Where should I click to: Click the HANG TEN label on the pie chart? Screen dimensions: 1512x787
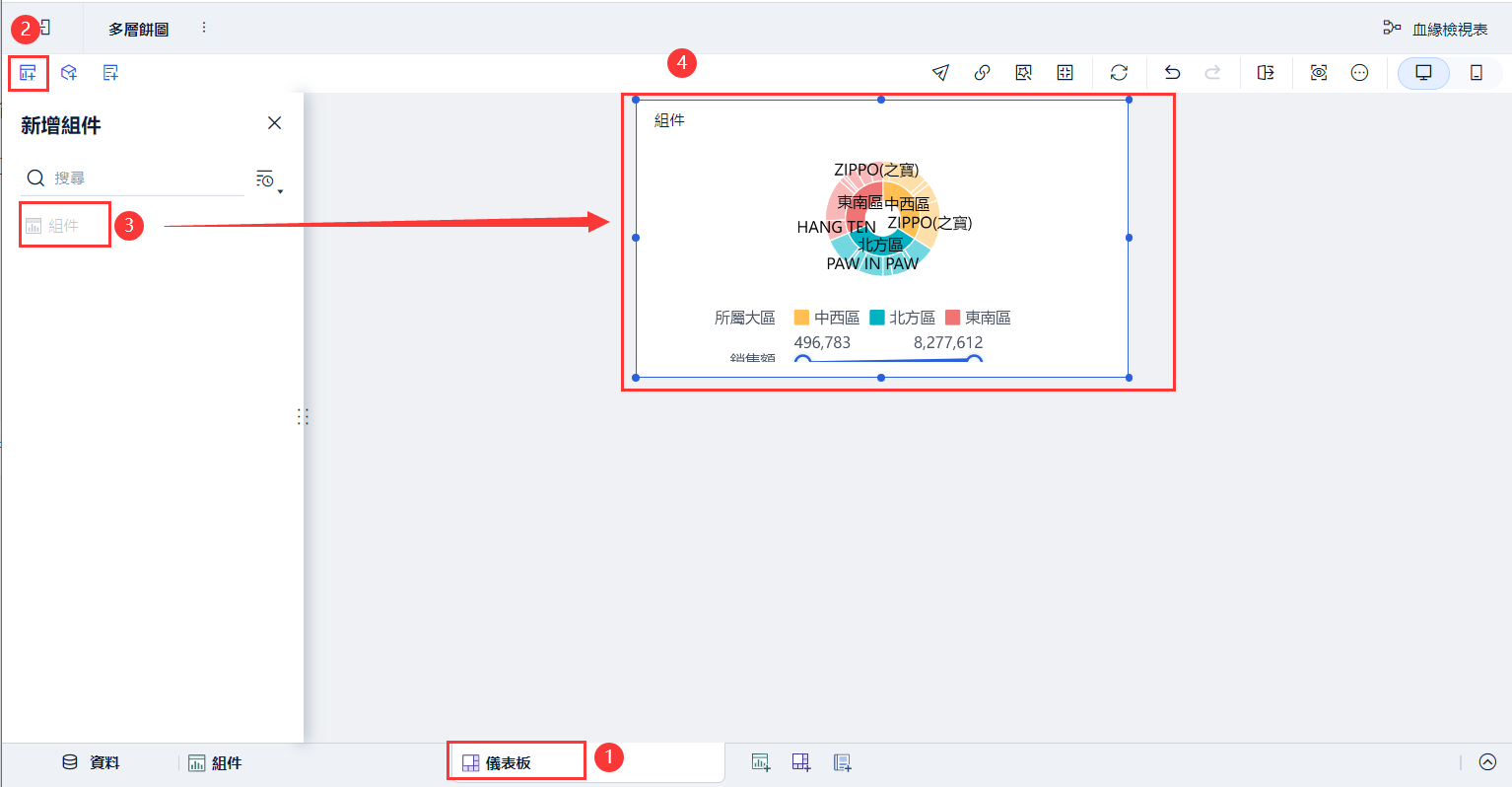click(x=836, y=227)
